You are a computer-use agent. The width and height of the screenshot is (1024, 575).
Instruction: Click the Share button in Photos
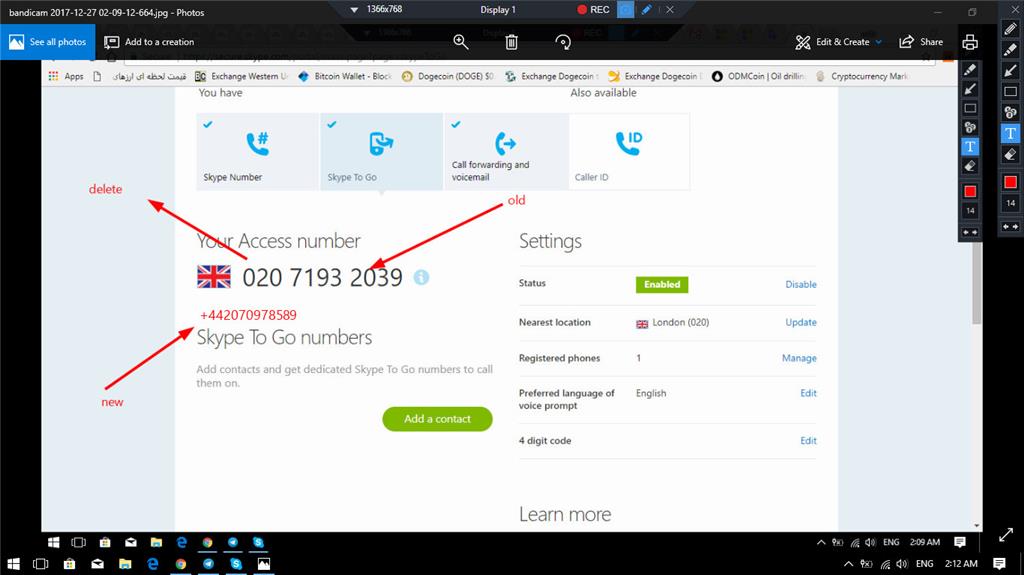pos(921,42)
